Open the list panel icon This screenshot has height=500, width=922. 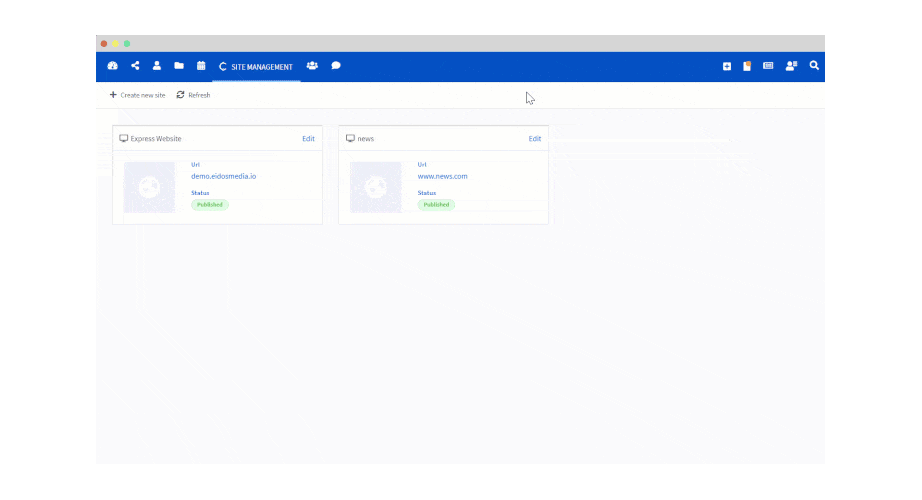tap(768, 66)
